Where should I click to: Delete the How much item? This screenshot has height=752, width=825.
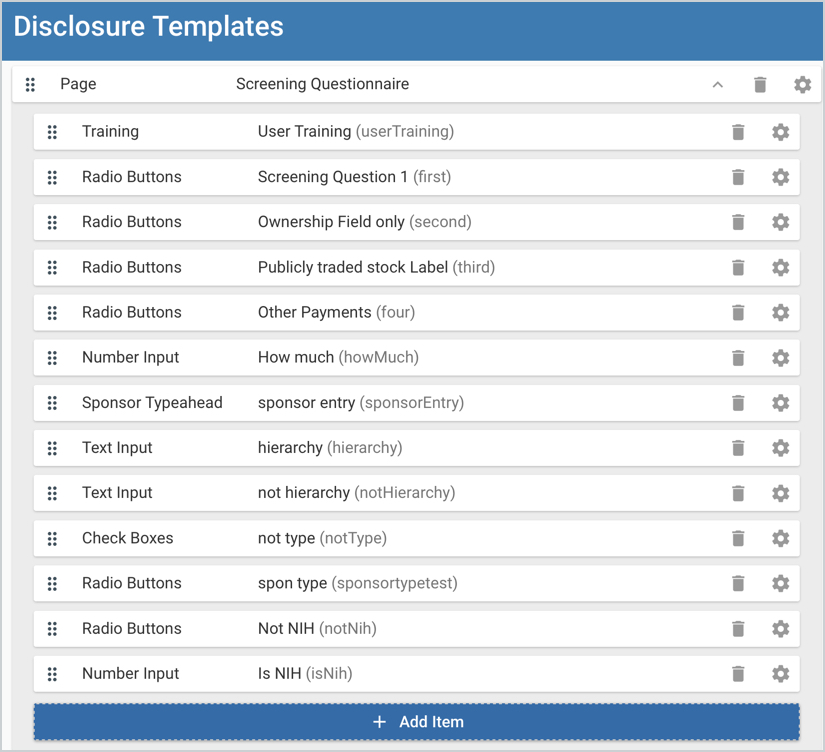tap(738, 358)
